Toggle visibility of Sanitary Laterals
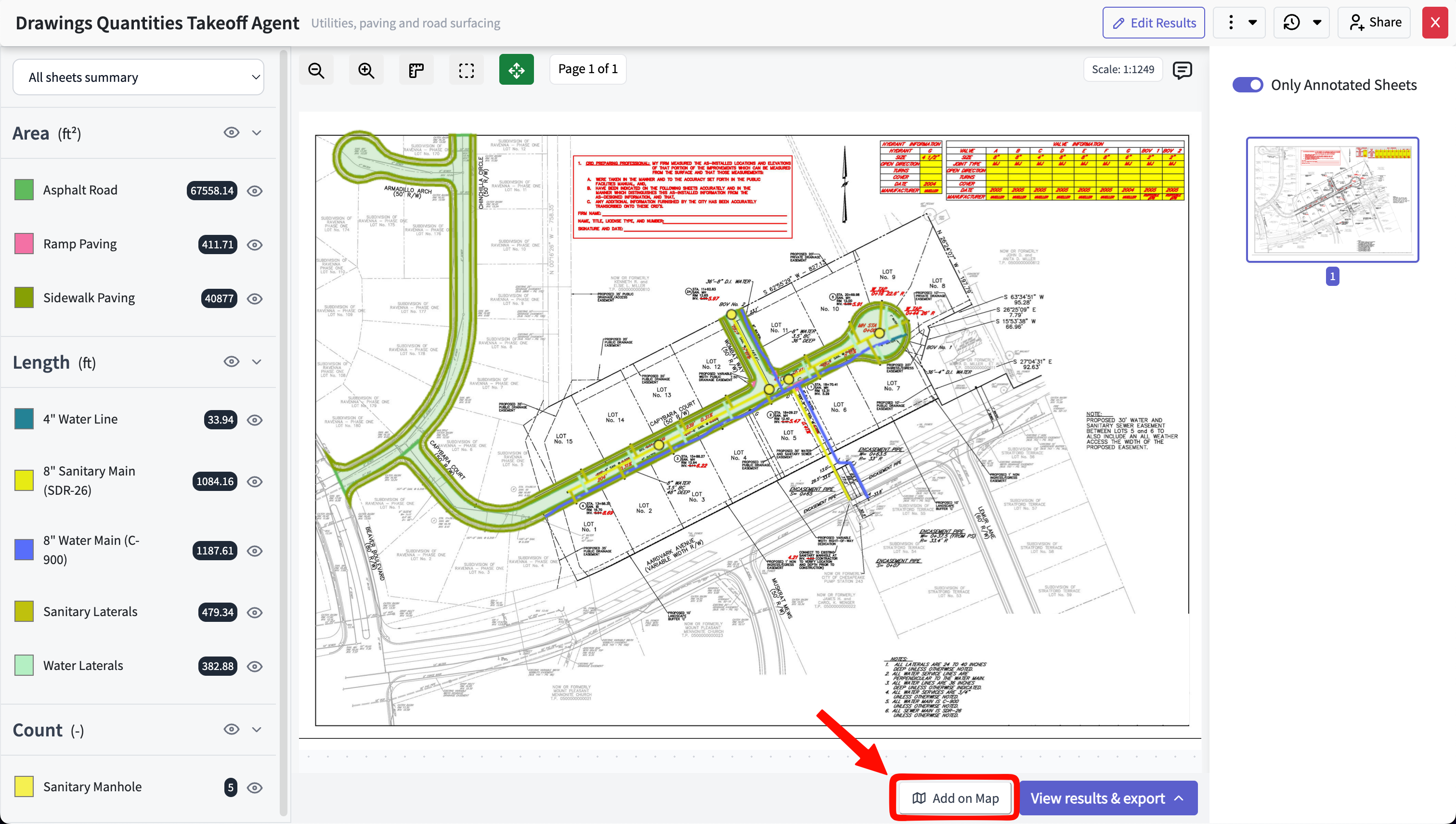This screenshot has height=824, width=1456. [255, 612]
